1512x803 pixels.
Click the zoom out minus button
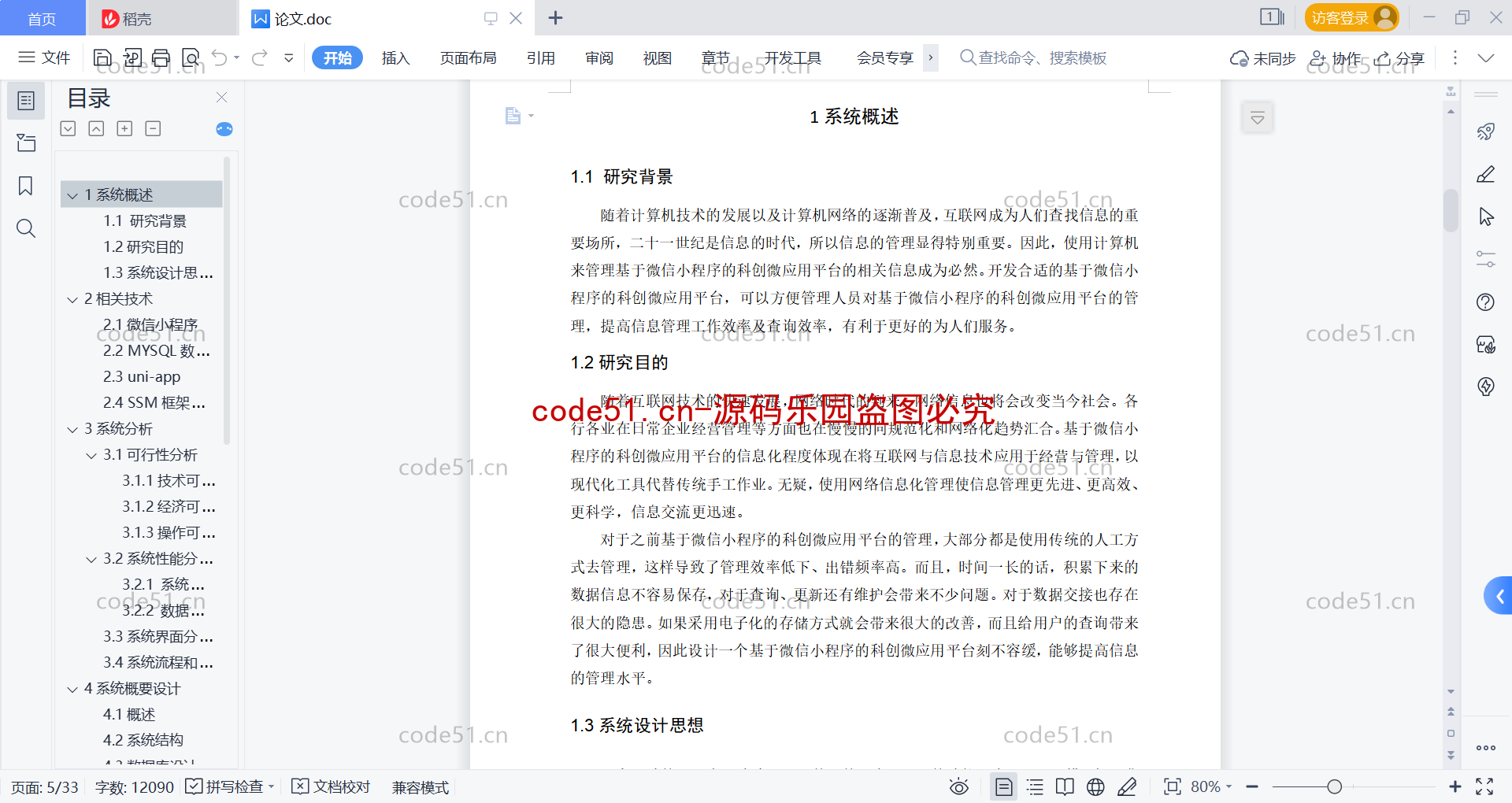pyautogui.click(x=1252, y=786)
